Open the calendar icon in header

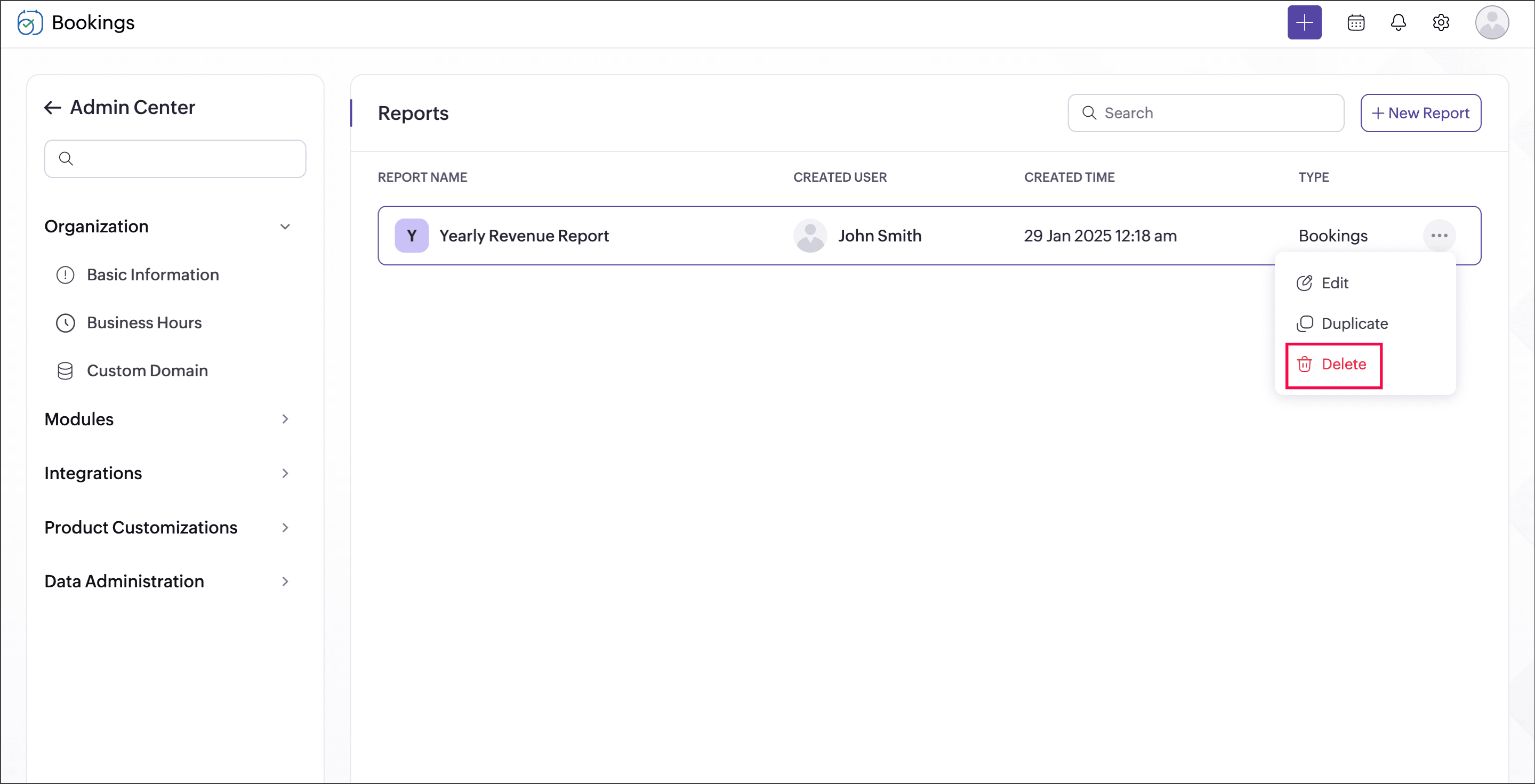tap(1356, 22)
